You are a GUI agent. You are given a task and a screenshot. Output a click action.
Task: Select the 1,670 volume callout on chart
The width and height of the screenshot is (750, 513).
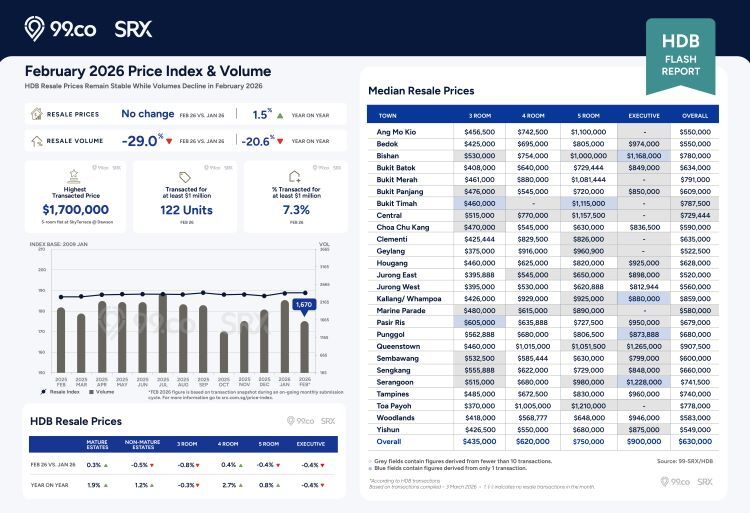(x=304, y=306)
